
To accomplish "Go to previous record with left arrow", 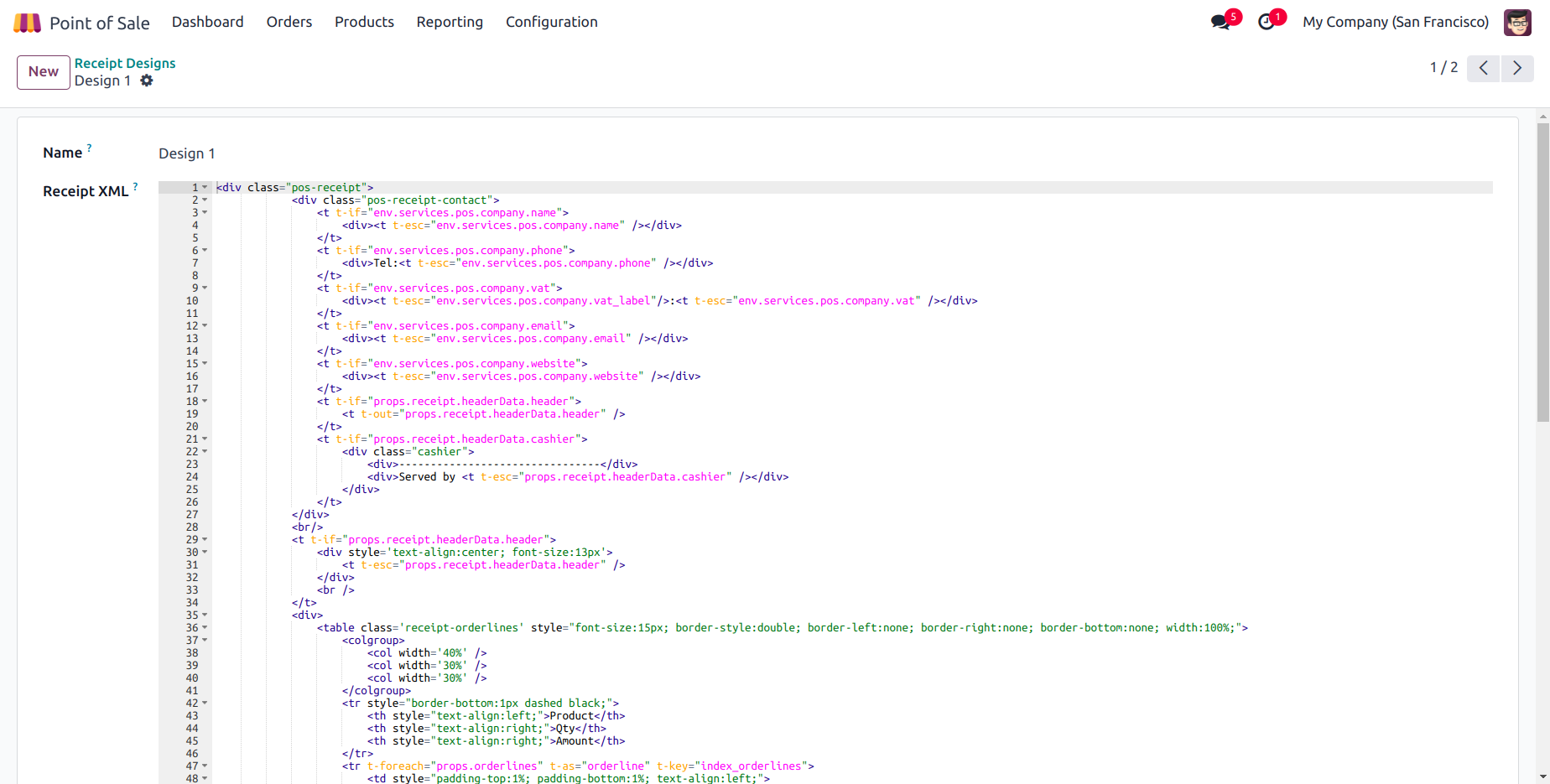I will point(1483,68).
